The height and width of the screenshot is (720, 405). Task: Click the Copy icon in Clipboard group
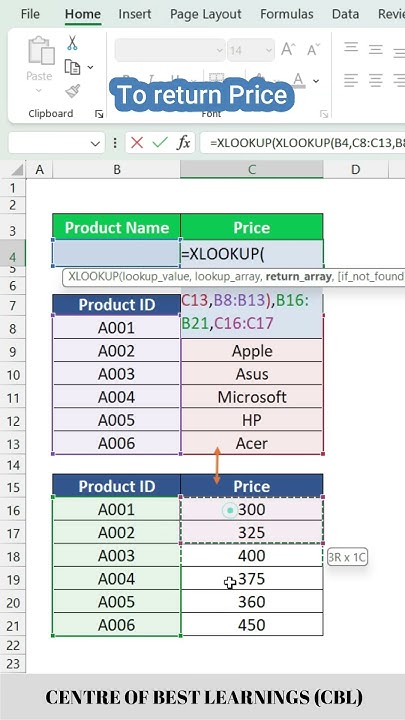click(x=72, y=67)
